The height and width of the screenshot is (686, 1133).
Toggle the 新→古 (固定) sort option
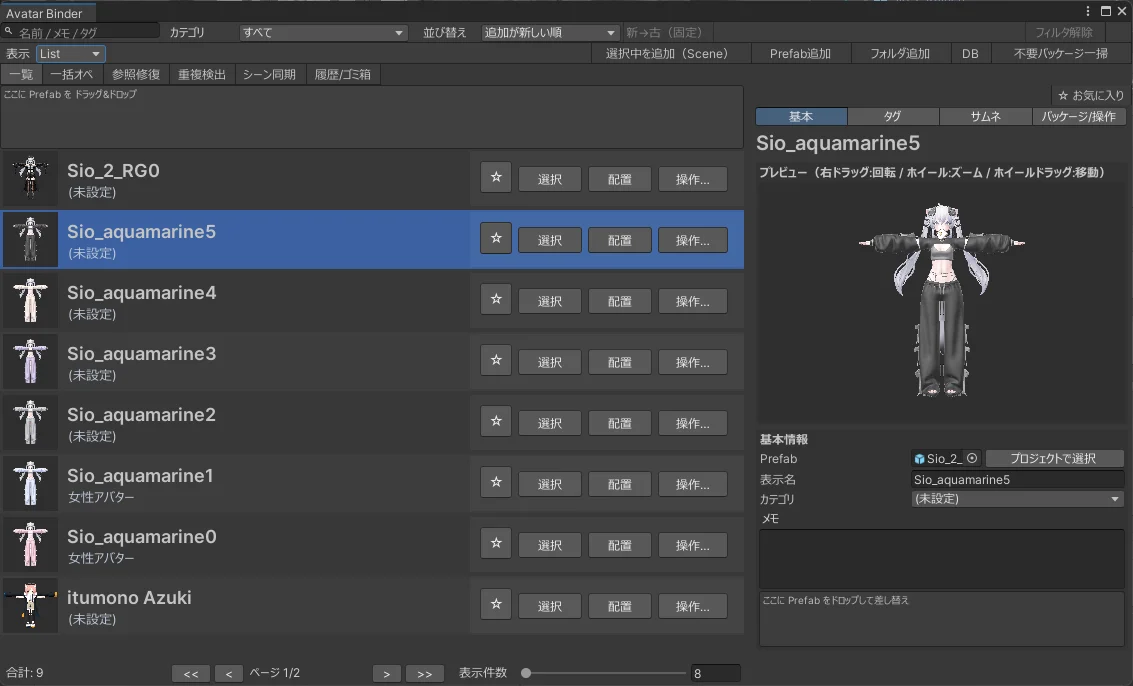[662, 32]
